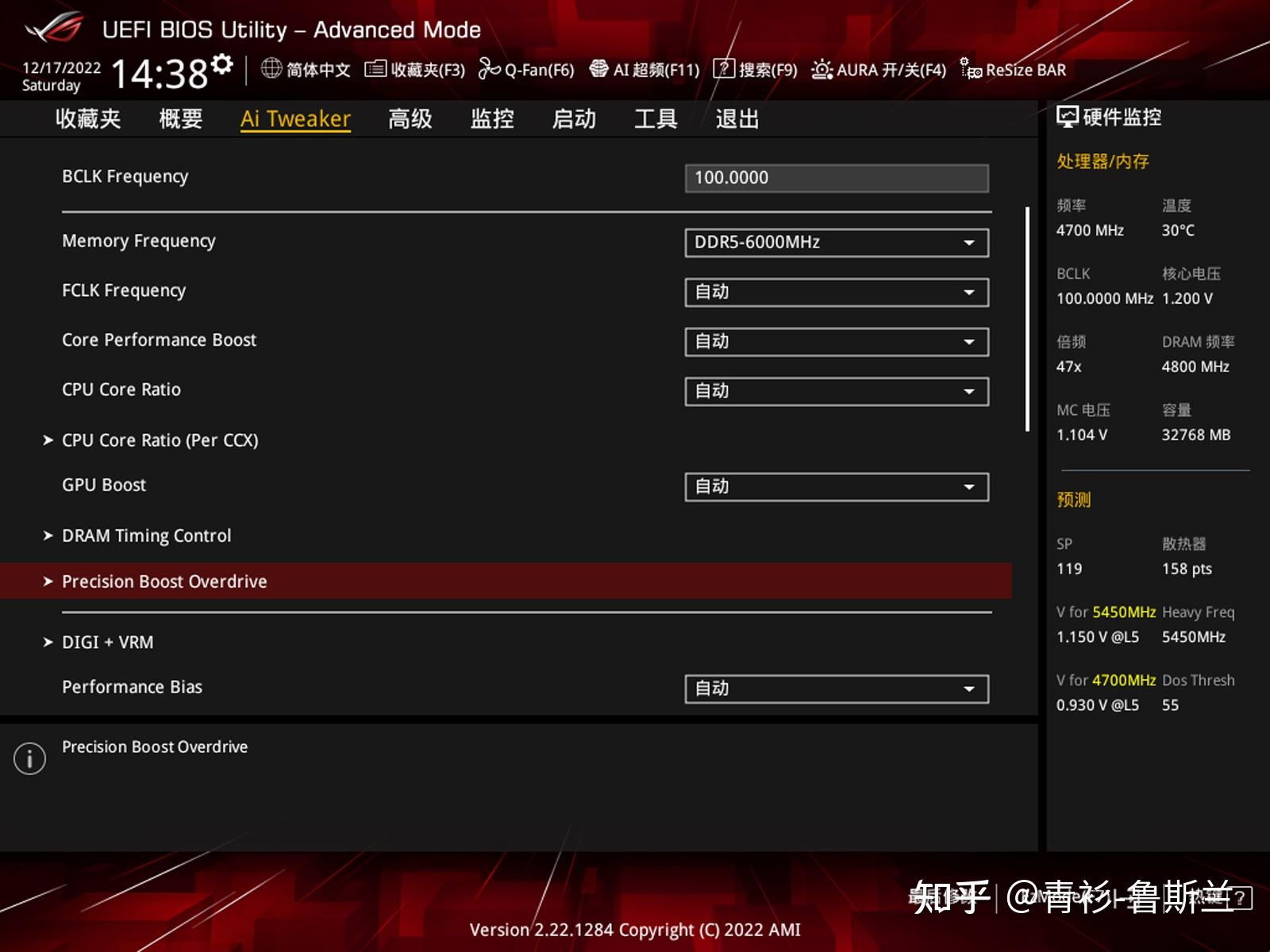
Task: Click the 1.200 V core voltage value
Action: pos(1187,298)
